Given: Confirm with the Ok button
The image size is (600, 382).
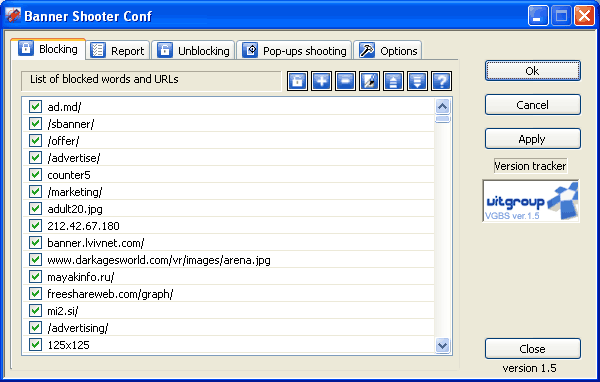Looking at the screenshot, I should (x=533, y=70).
